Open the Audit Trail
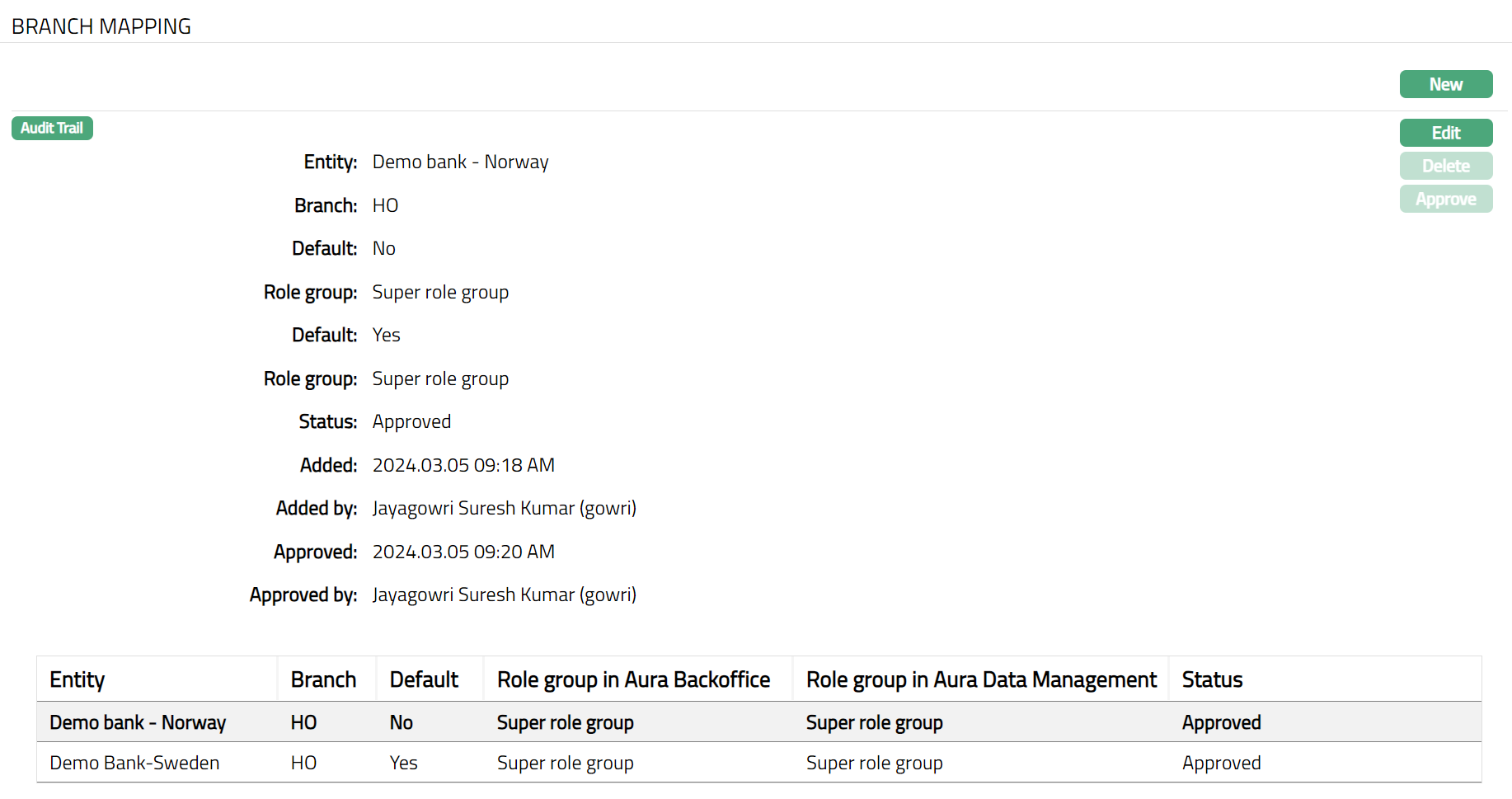 click(52, 128)
